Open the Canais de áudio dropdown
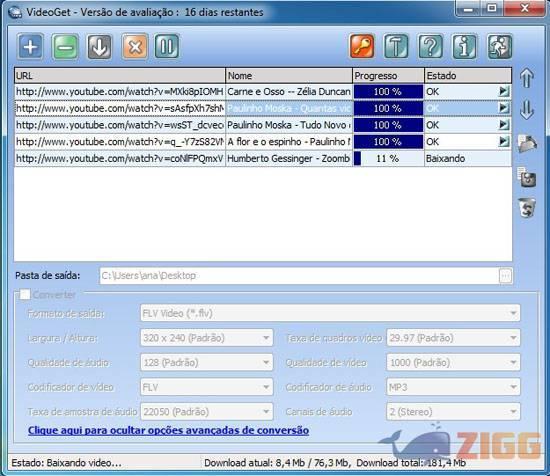This screenshot has height=476, width=550. (453, 412)
